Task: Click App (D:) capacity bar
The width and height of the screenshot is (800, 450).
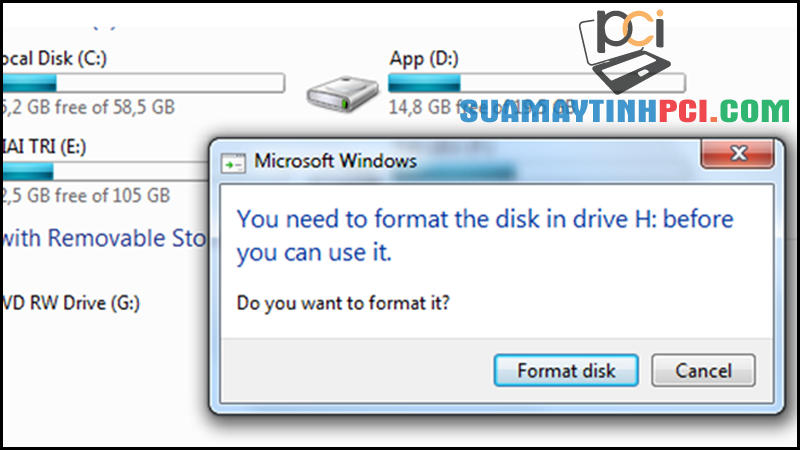Action: tap(536, 83)
